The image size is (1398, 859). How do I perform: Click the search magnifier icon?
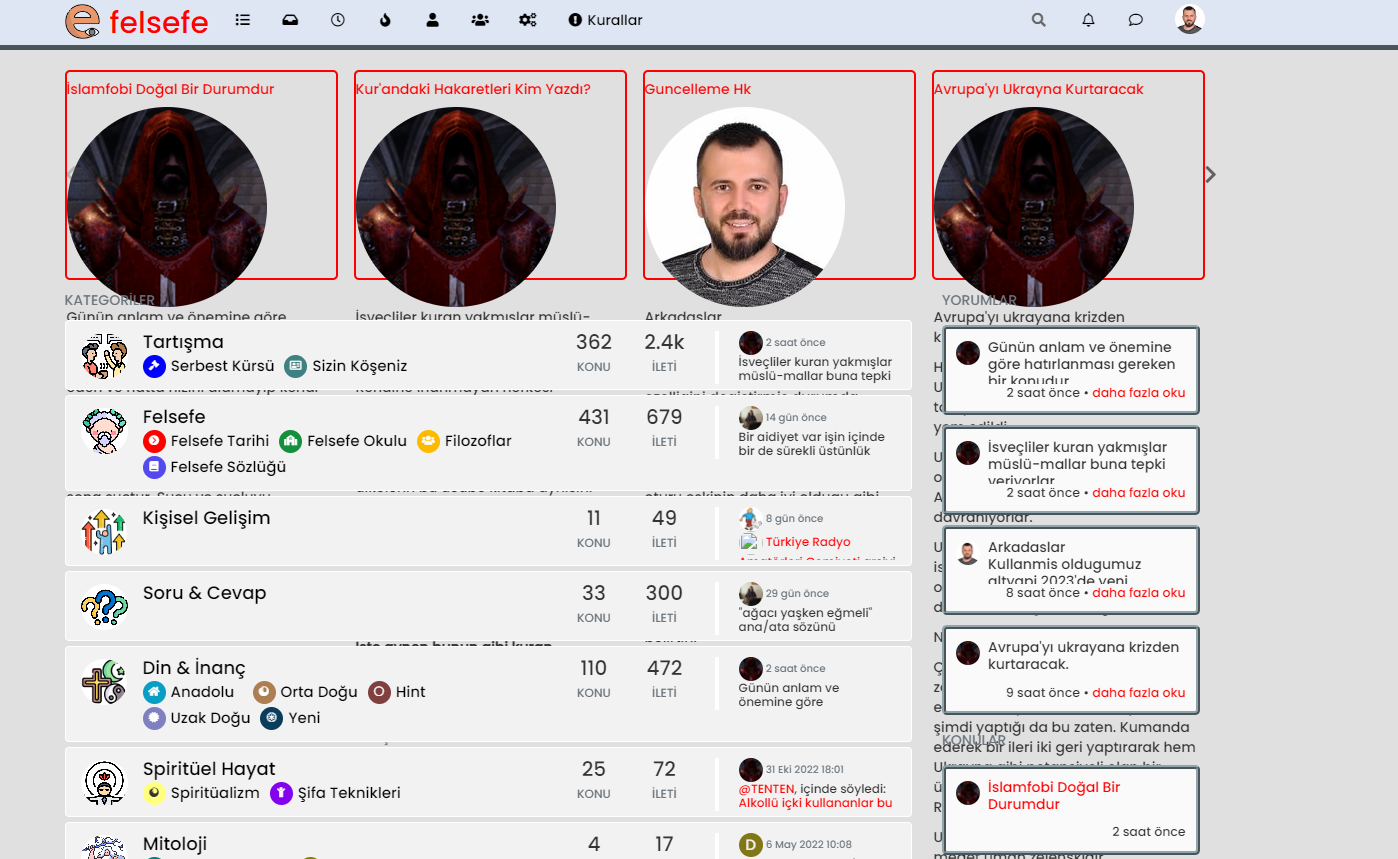tap(1039, 20)
